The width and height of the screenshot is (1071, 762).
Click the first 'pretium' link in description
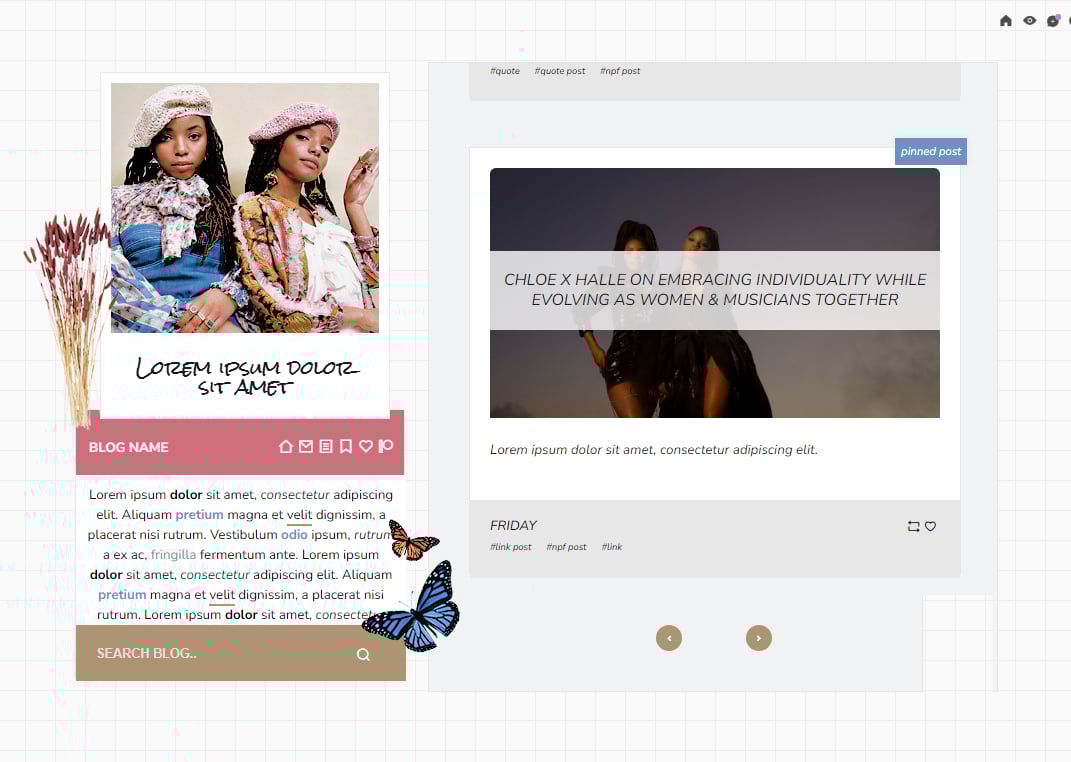tap(199, 515)
